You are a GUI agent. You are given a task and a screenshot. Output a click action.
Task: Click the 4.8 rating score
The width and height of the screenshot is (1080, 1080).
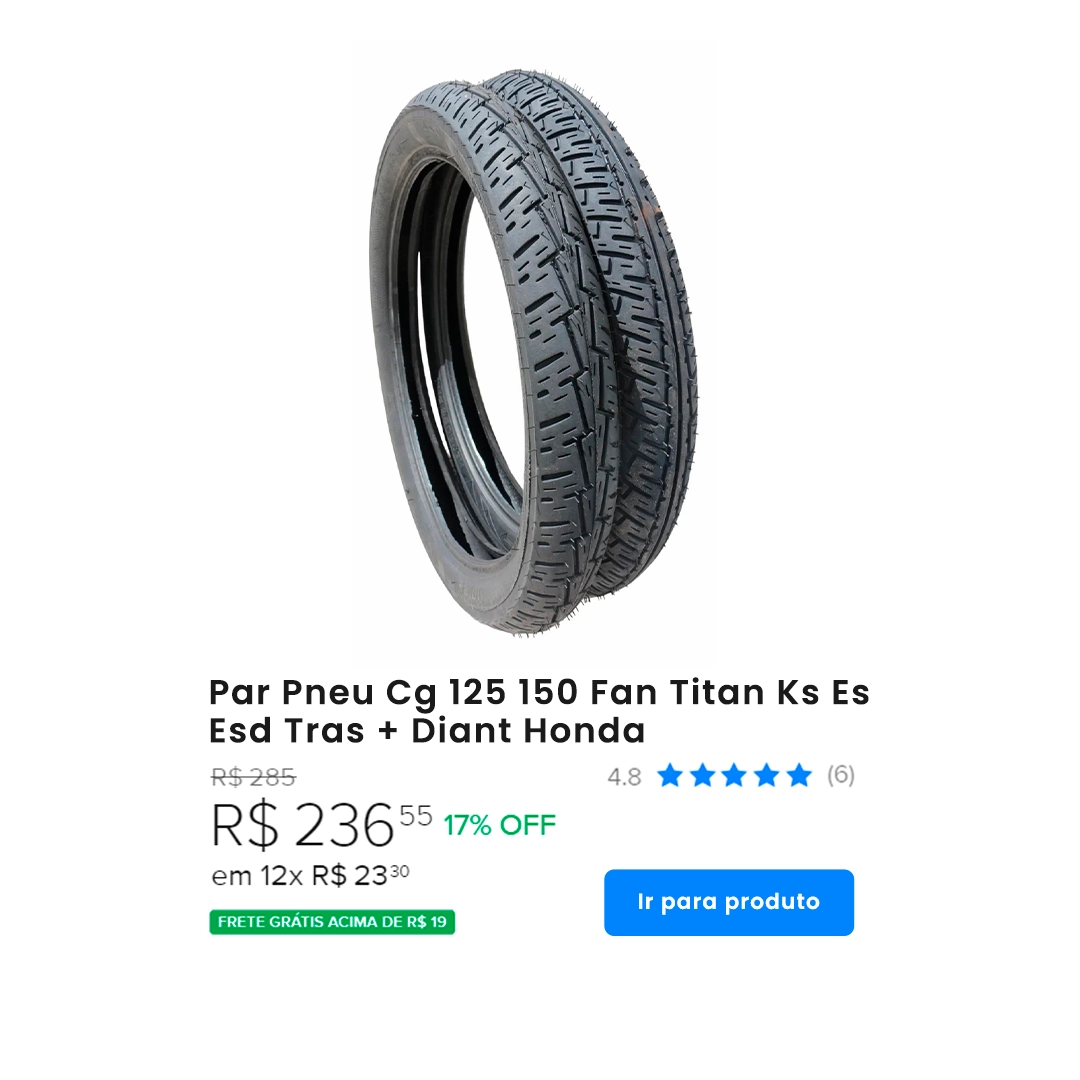pos(624,777)
